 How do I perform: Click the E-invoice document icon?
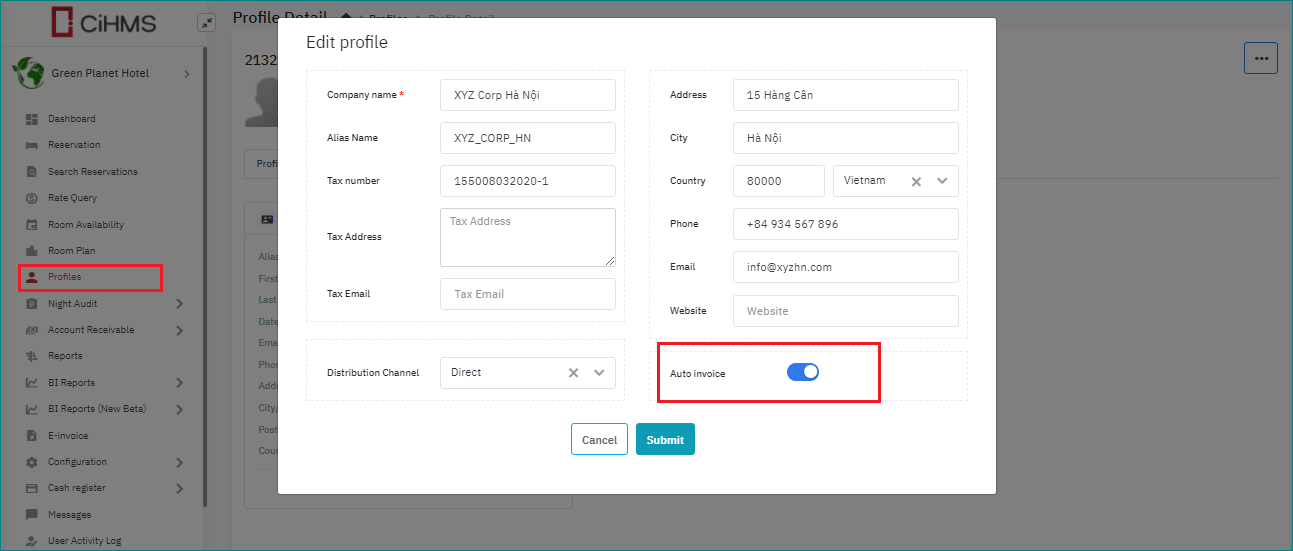31,436
